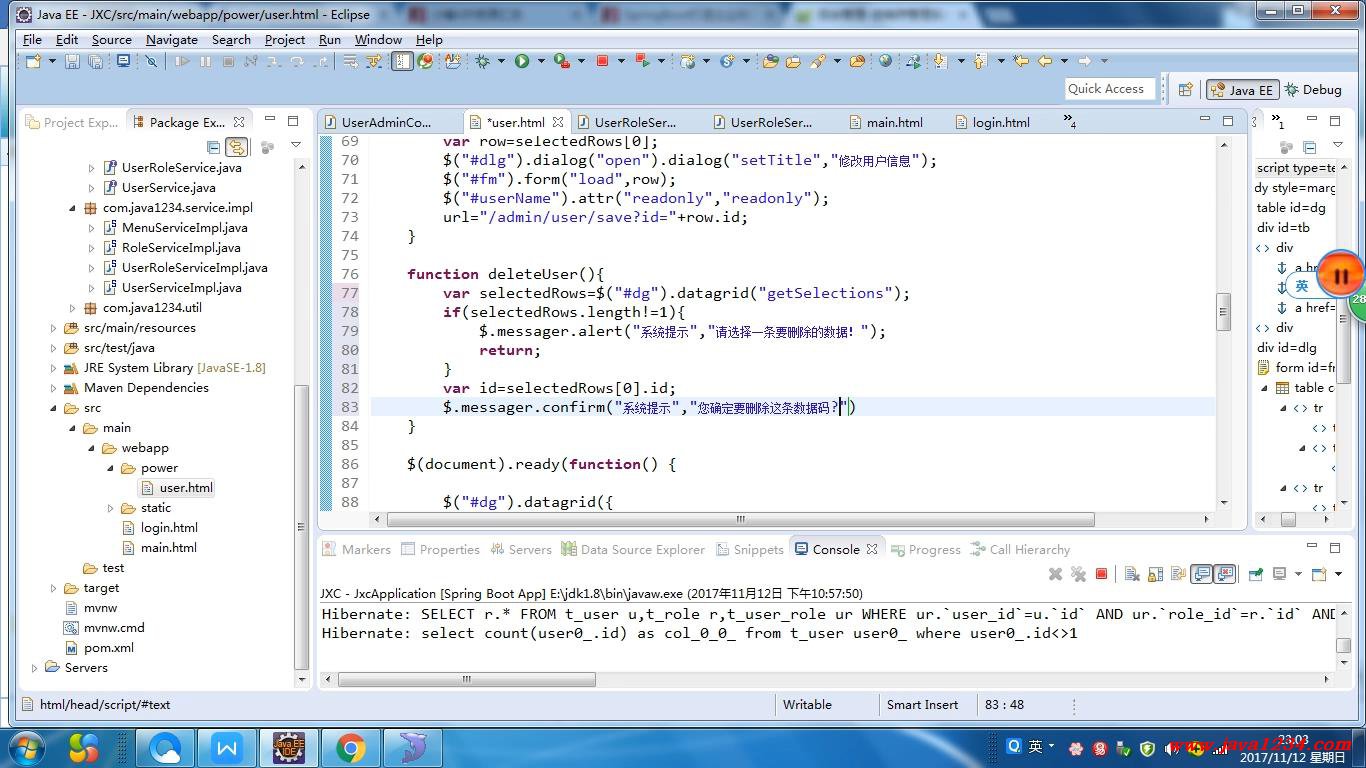Viewport: 1366px width, 768px height.
Task: Click the Open Task icon in the main toolbar
Action: tap(793, 61)
